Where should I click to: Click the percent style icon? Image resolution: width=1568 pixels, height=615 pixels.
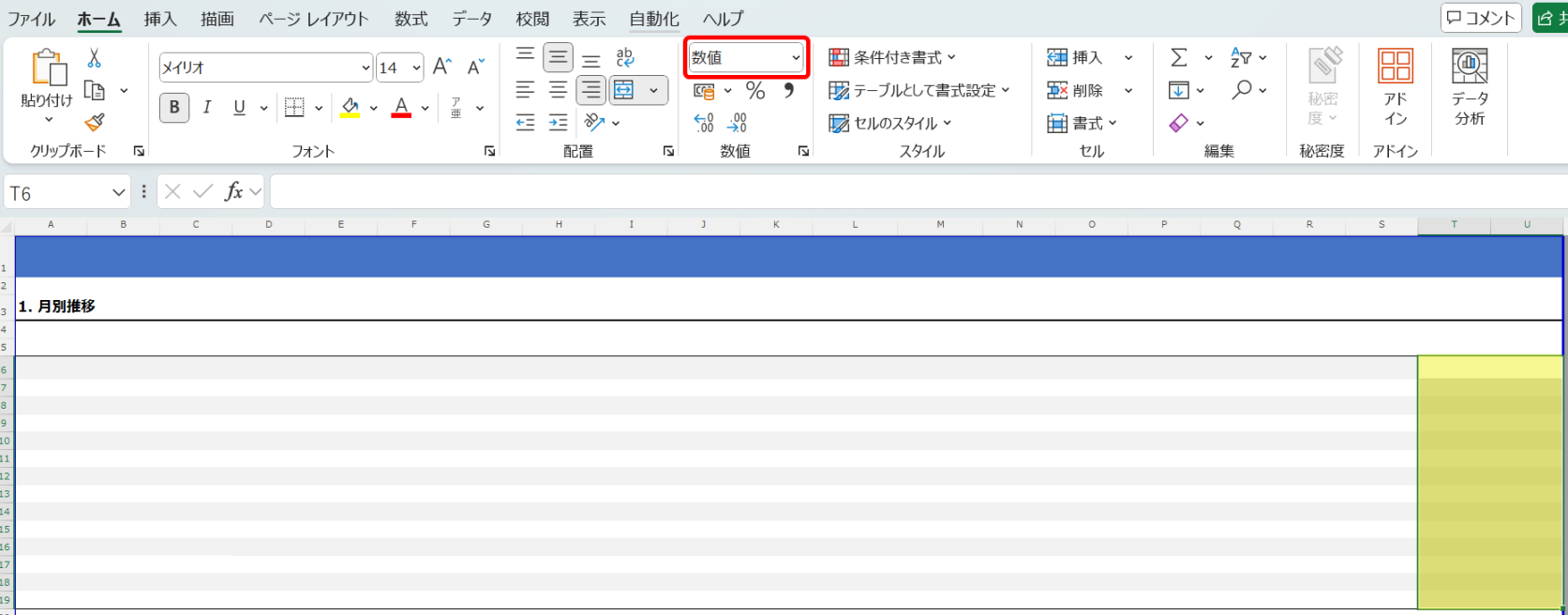click(x=755, y=91)
